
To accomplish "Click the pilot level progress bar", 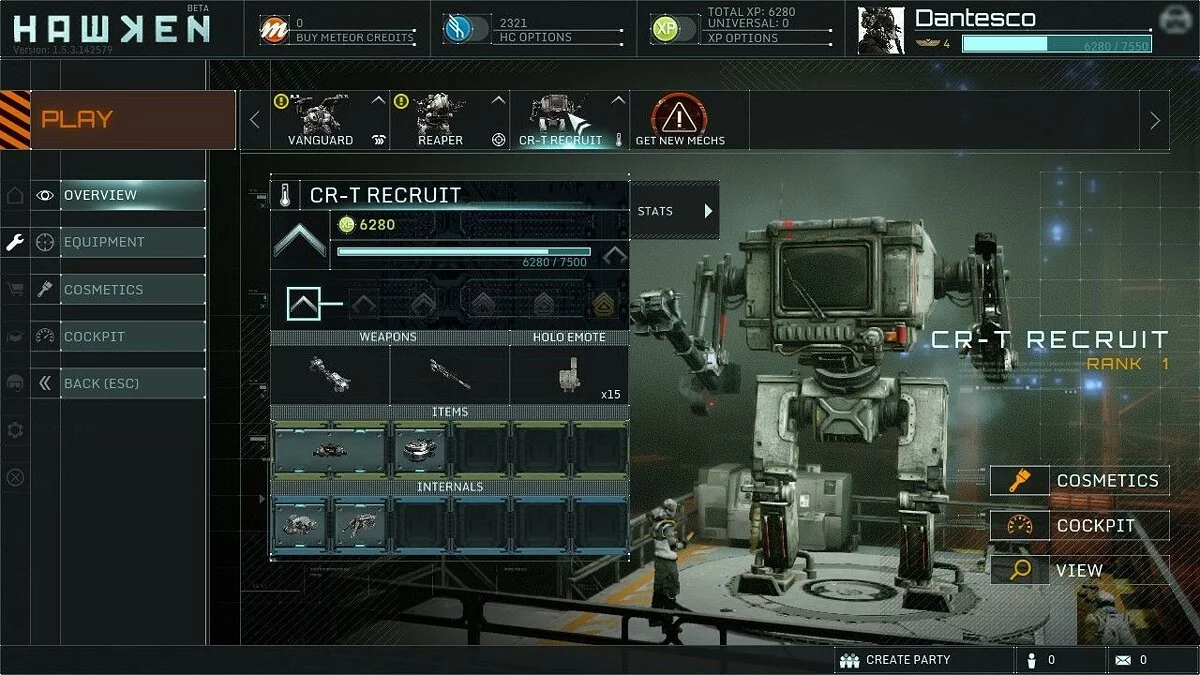I will (1056, 44).
